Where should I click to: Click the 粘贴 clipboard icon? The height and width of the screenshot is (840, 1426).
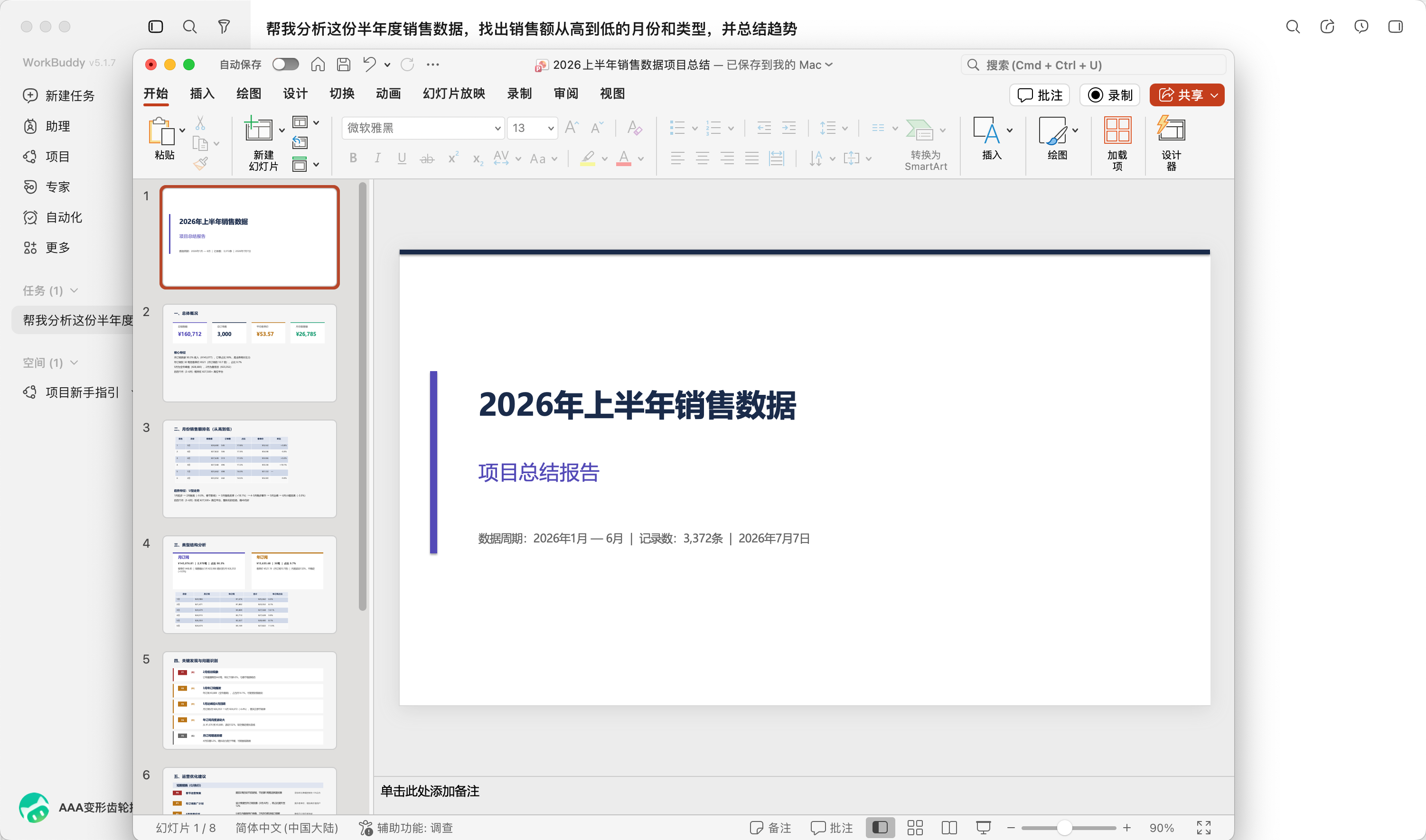click(161, 131)
